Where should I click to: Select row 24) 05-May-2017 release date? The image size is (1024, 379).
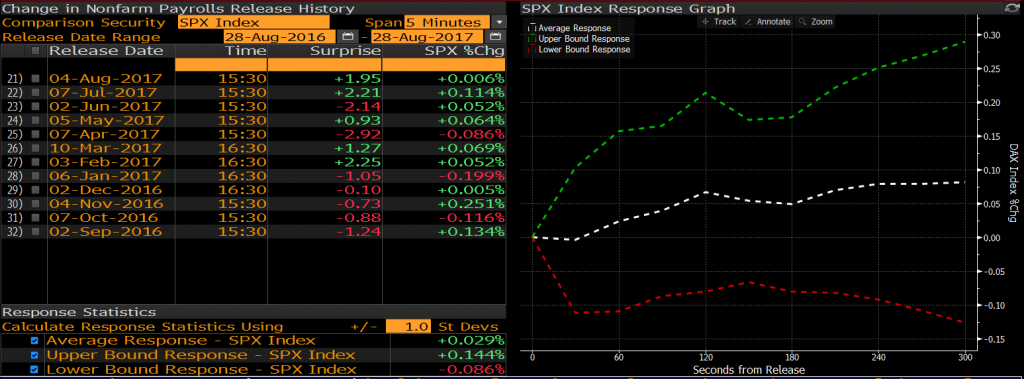click(107, 120)
